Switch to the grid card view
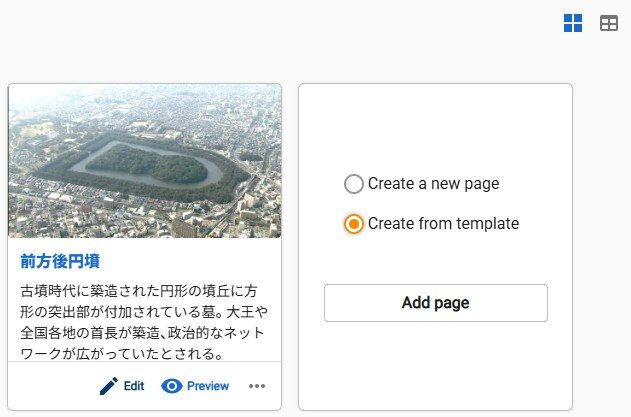Viewport: 631px width, 417px height. pyautogui.click(x=573, y=23)
